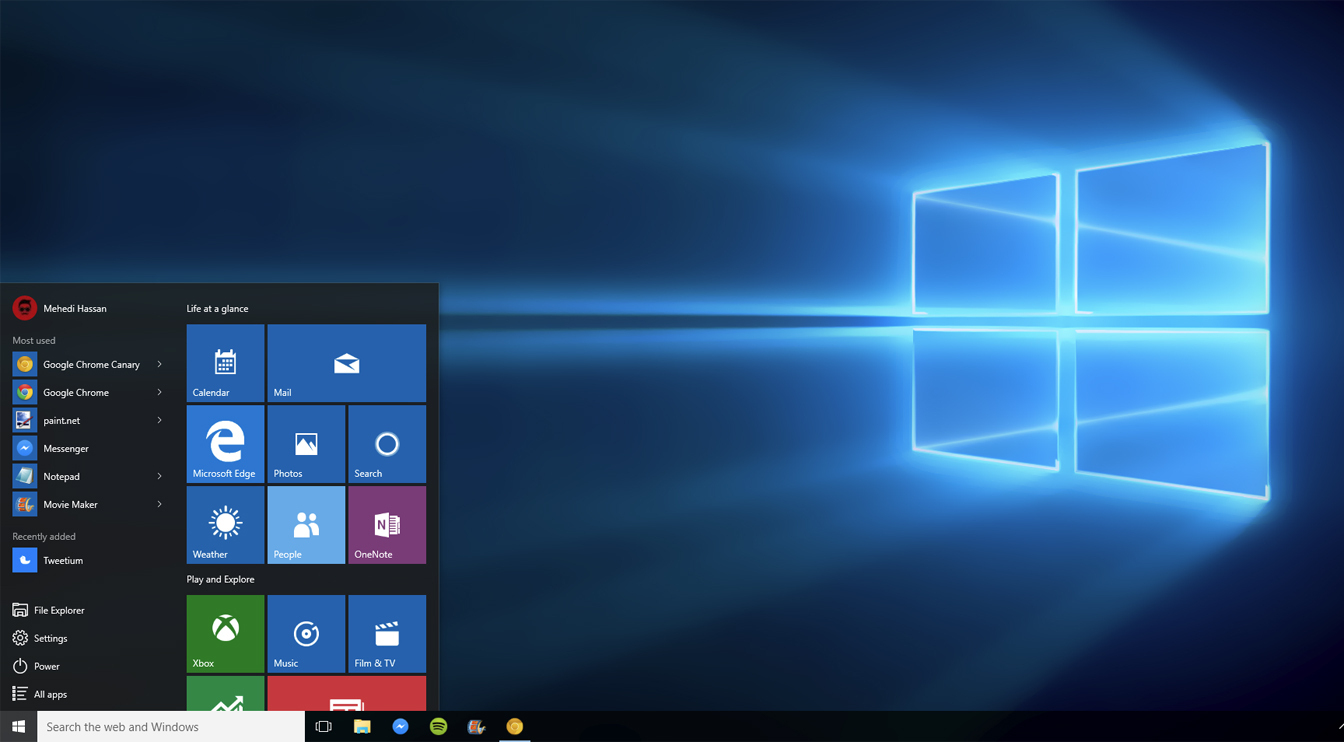
Task: Launch Xbox from the Play and Explore section
Action: [x=225, y=632]
